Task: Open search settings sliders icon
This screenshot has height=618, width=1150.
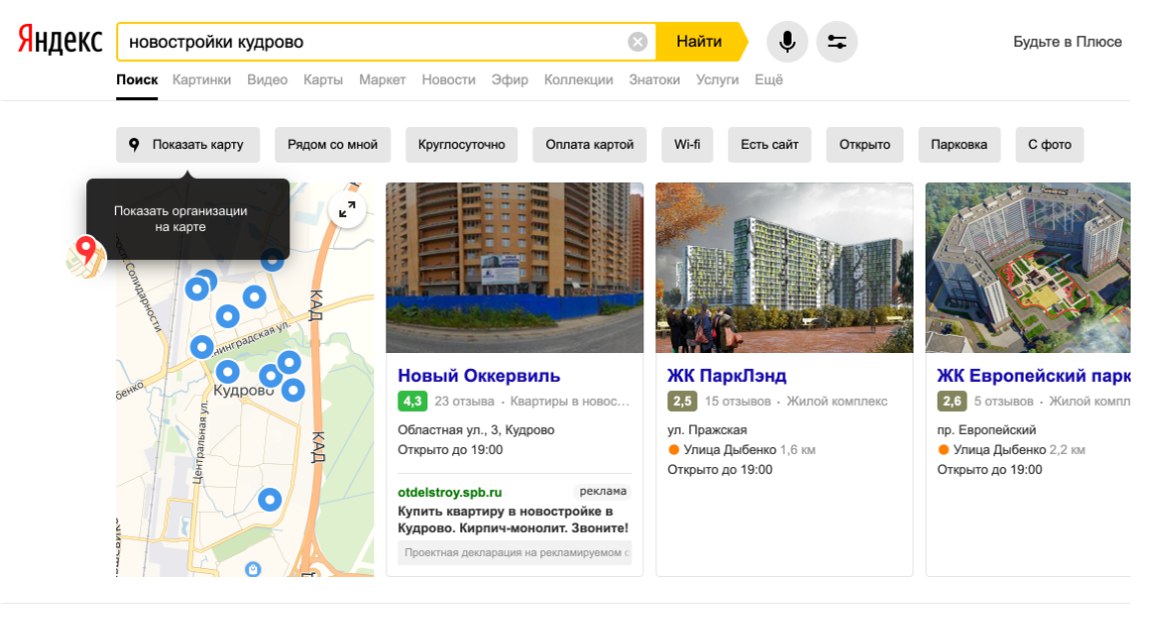Action: point(837,42)
